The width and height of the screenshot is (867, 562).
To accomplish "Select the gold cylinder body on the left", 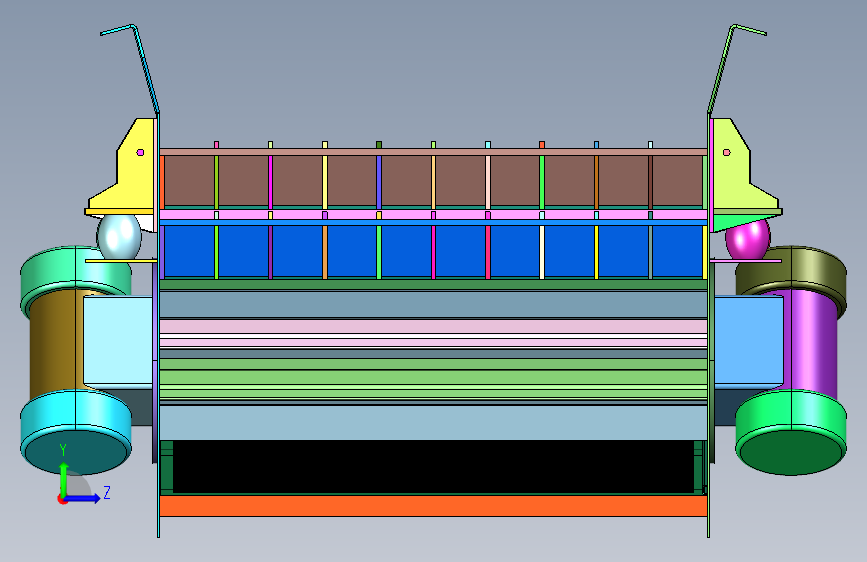I will tap(54, 343).
